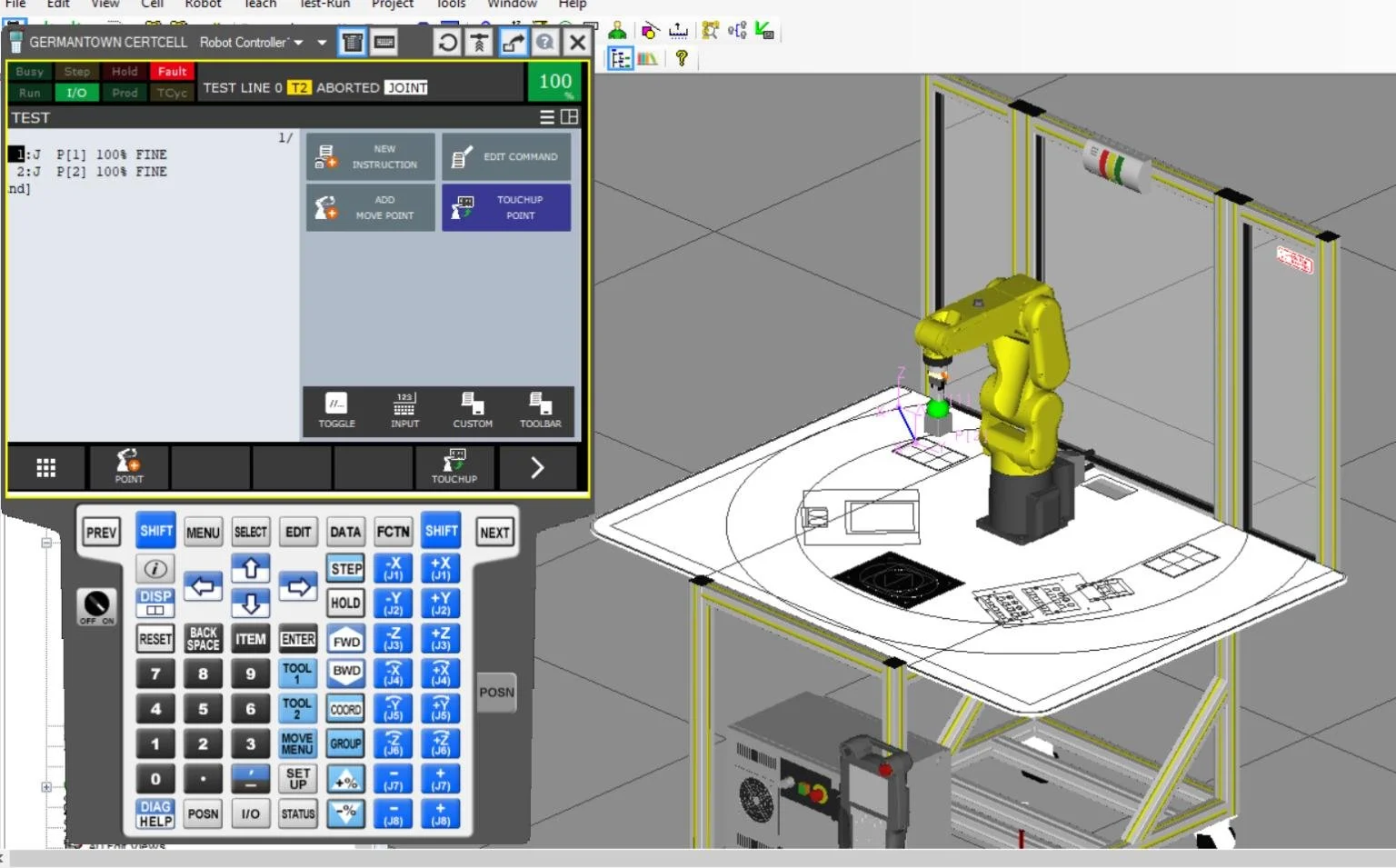Click the FCTN key
Viewport: 1396px width, 868px height.
[393, 533]
